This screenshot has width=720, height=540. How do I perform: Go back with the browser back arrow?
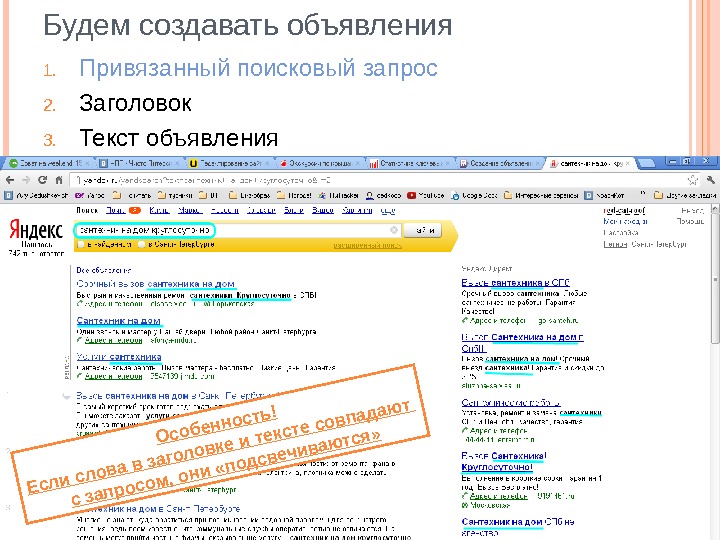[x=10, y=180]
